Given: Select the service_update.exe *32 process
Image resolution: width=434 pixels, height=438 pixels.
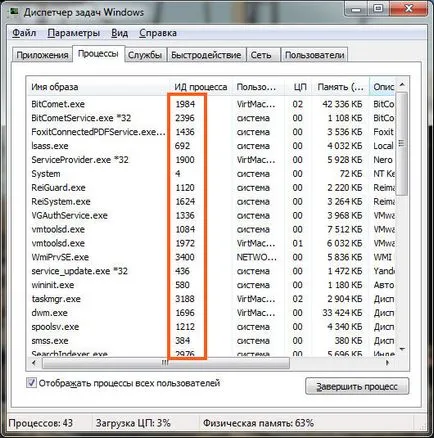Looking at the screenshot, I should click(211, 271).
